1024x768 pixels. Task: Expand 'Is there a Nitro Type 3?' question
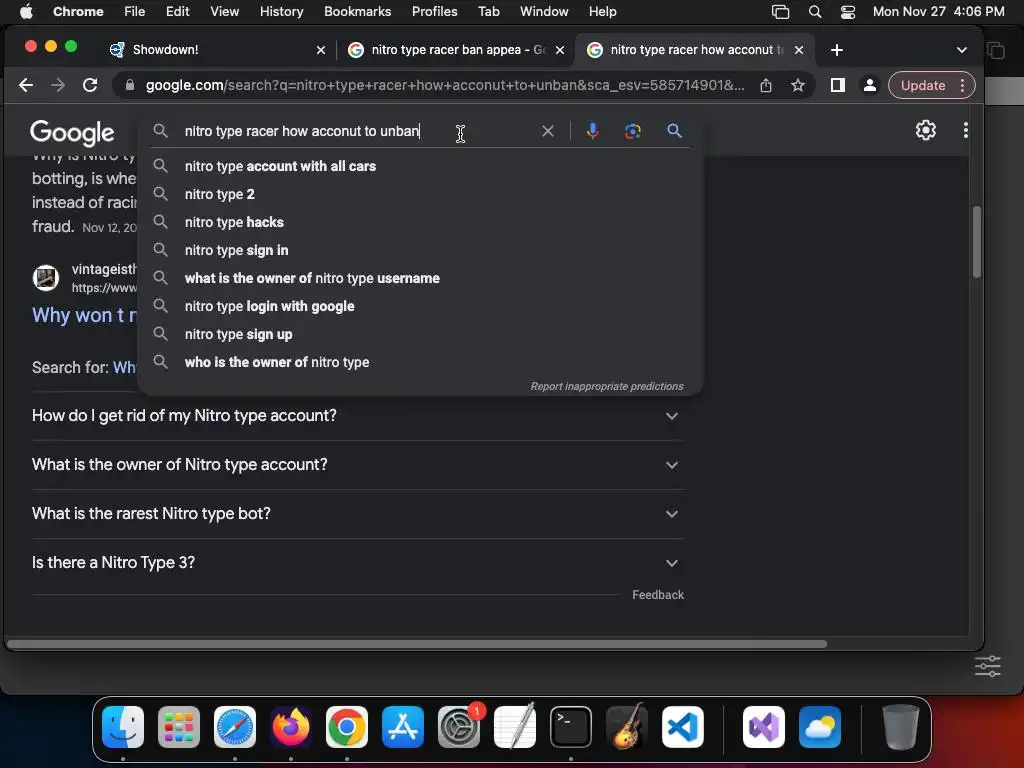(357, 563)
